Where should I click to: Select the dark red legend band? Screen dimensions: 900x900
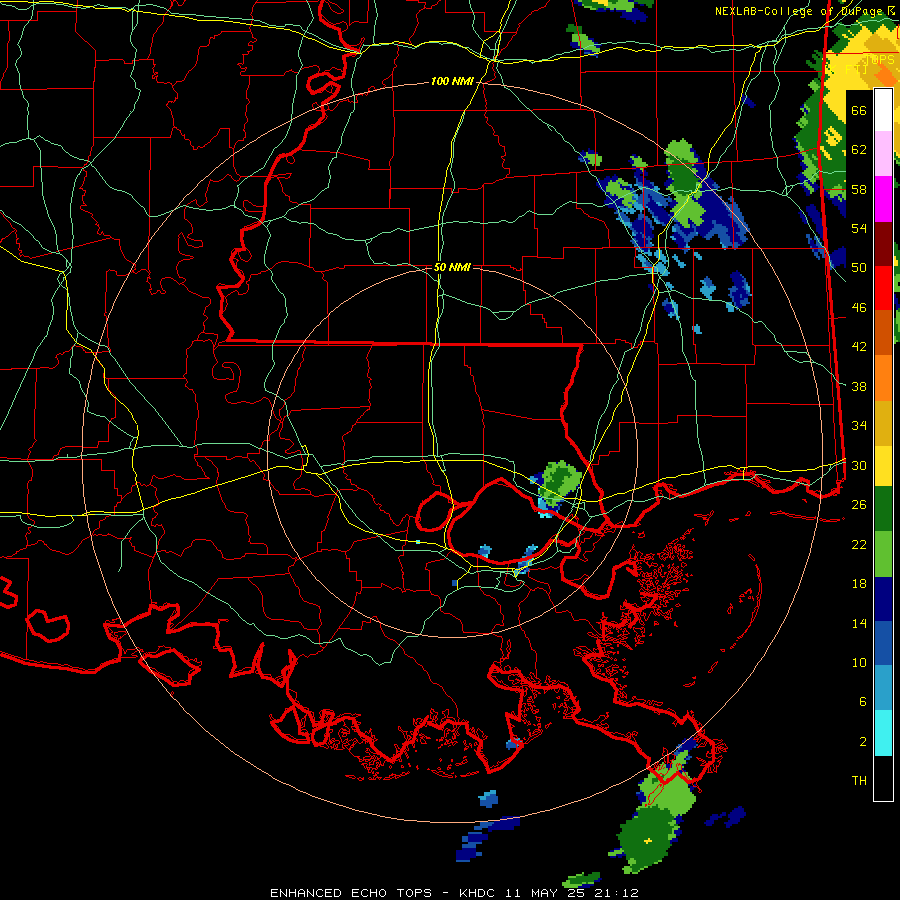(x=883, y=245)
